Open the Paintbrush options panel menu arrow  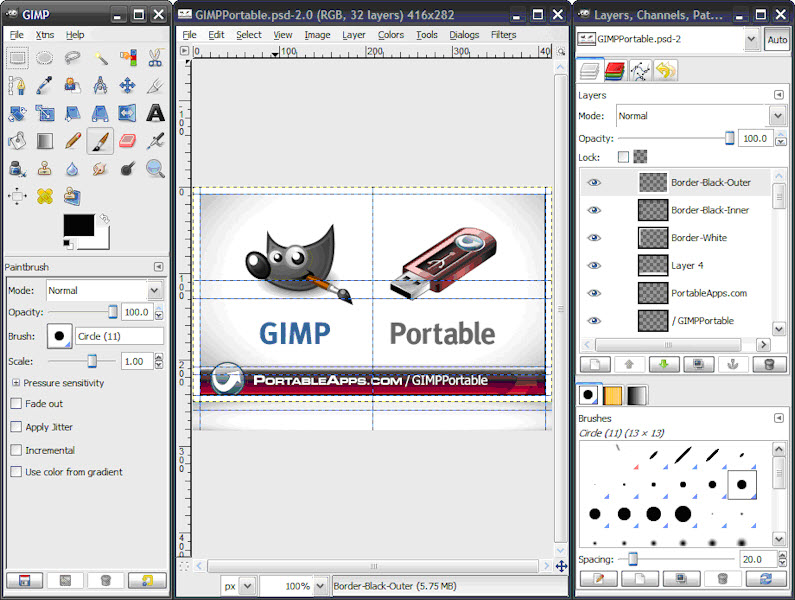pyautogui.click(x=158, y=267)
